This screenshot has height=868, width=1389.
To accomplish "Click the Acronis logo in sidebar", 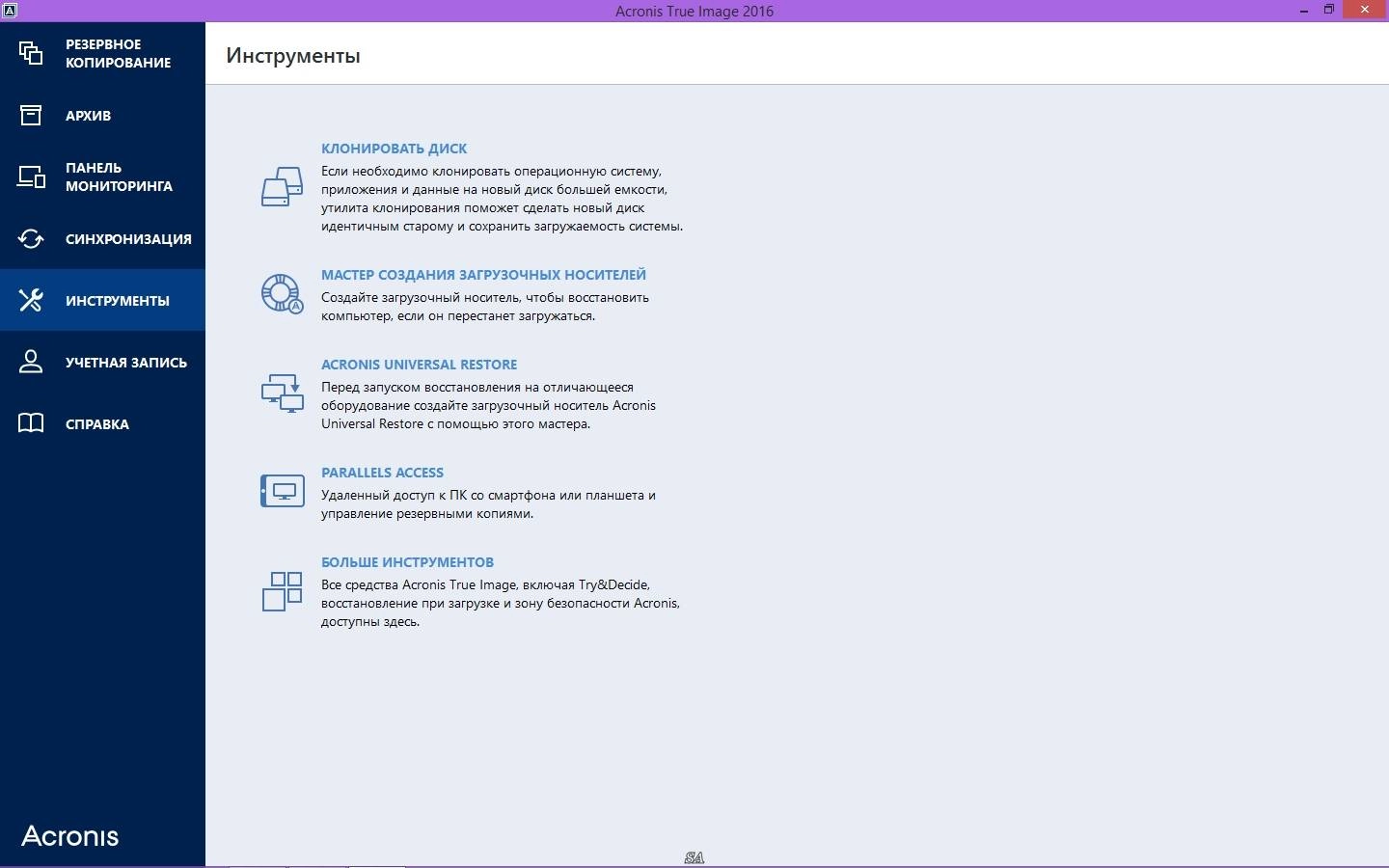I will click(x=70, y=835).
